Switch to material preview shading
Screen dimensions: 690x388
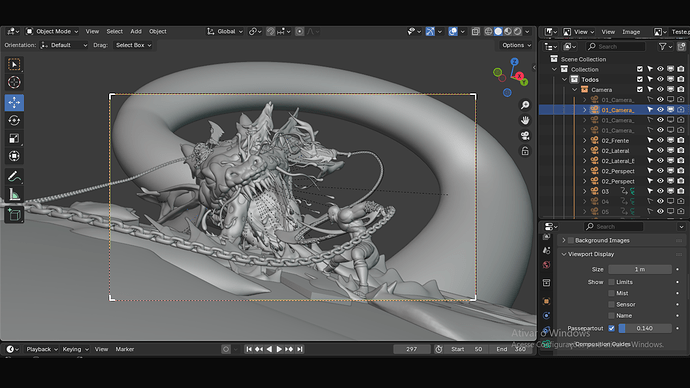point(508,32)
